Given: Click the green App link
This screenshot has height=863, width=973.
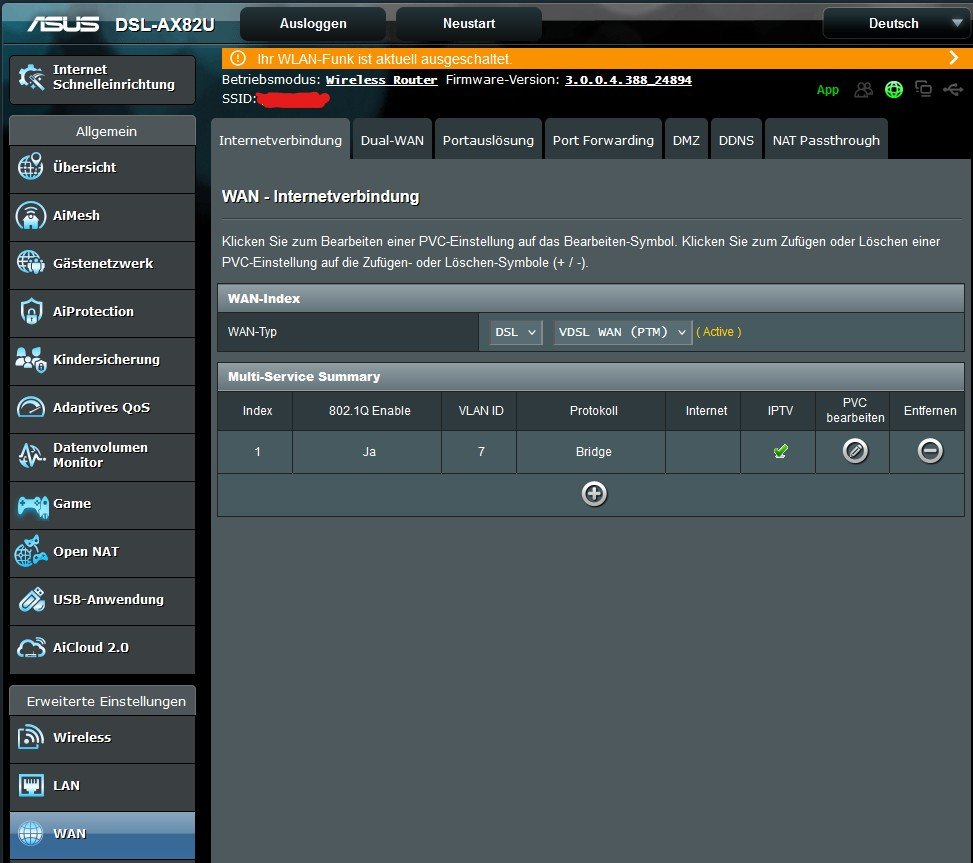Looking at the screenshot, I should pos(828,90).
